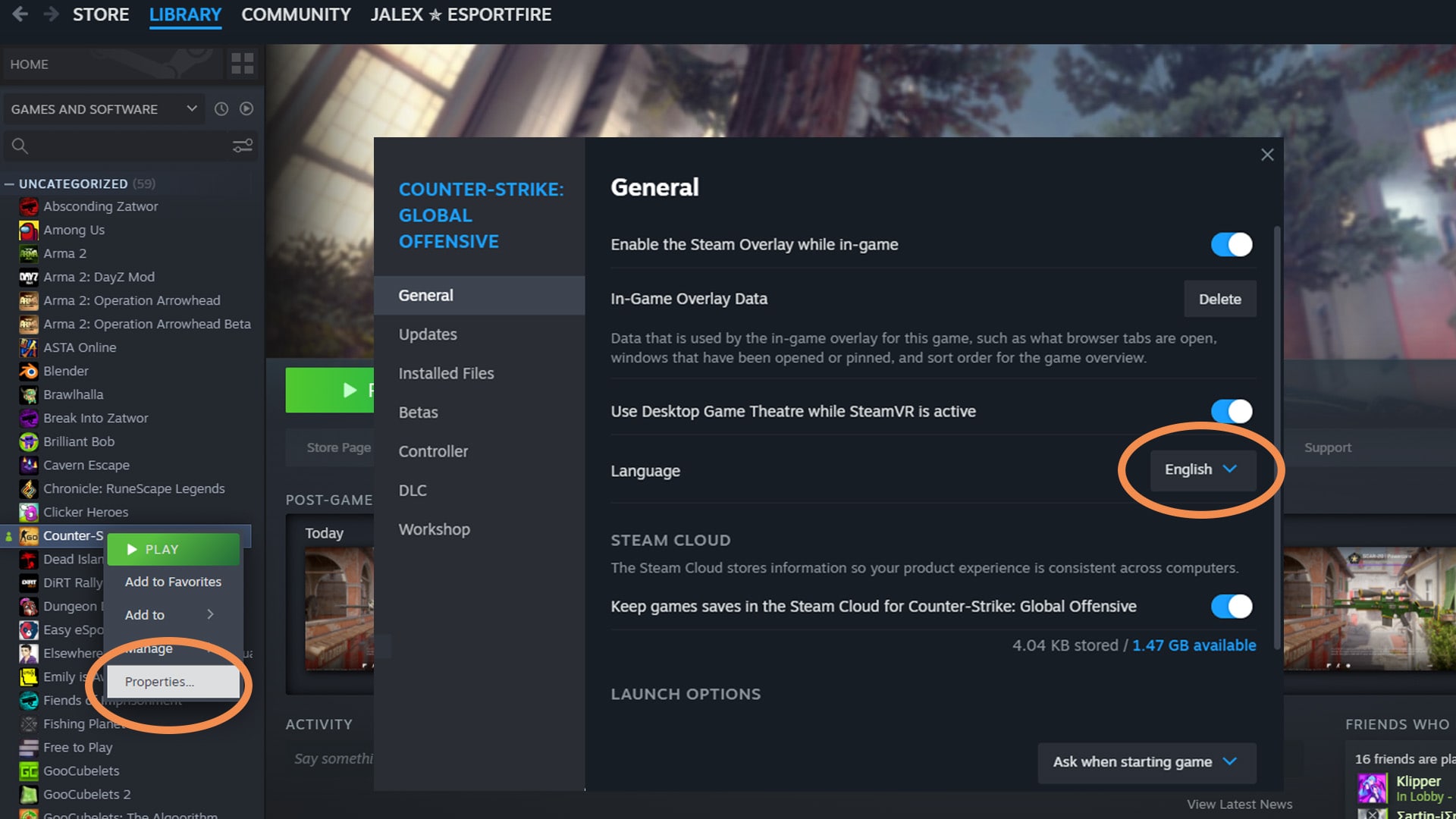Click the Counter-Strike CS:GO game icon

point(29,534)
